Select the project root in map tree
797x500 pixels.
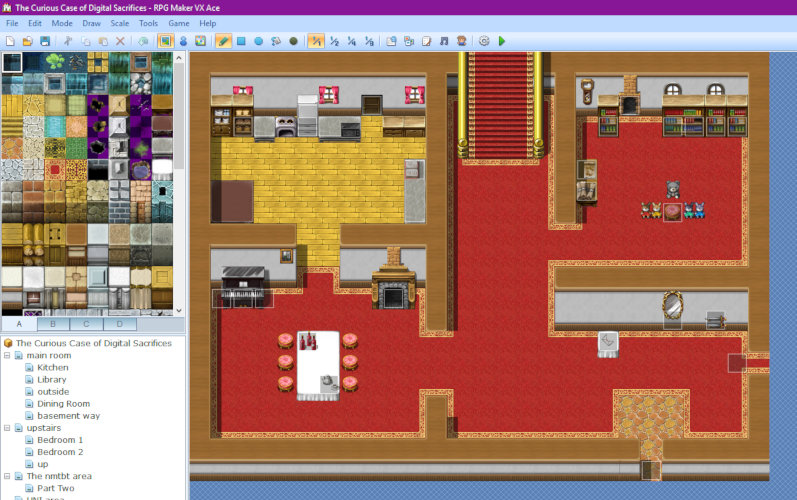pyautogui.click(x=94, y=343)
